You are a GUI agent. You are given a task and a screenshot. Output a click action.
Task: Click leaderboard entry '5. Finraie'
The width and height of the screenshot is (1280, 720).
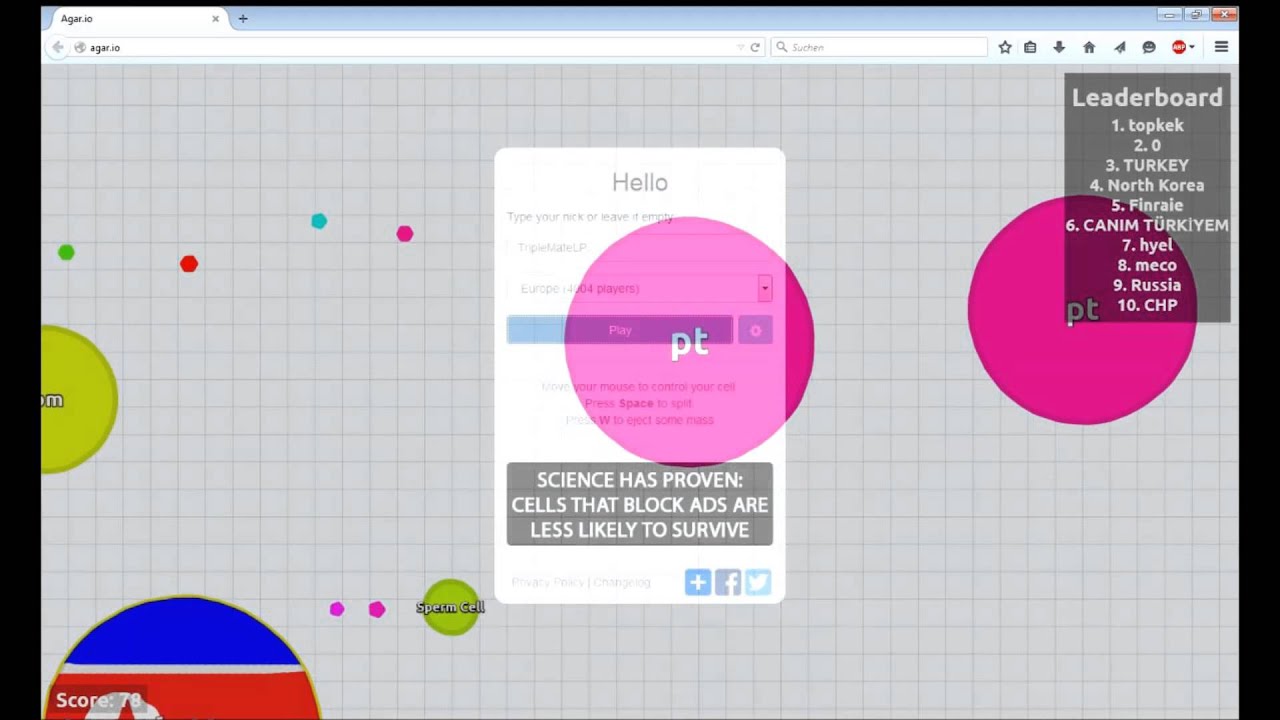pos(1147,205)
